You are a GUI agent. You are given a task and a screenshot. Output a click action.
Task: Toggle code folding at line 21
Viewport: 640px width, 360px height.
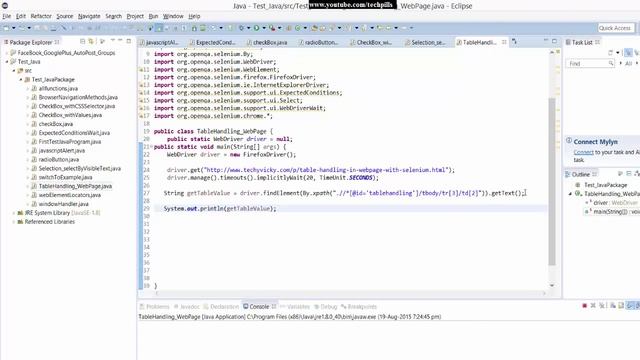point(151,147)
